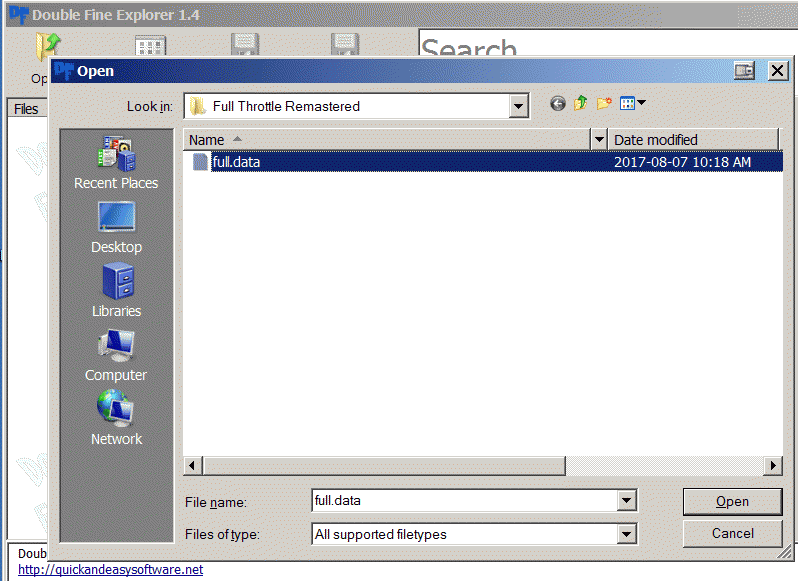Click the Open folder icon in Explorer toolbar
Image resolution: width=798 pixels, height=581 pixels.
coord(47,47)
